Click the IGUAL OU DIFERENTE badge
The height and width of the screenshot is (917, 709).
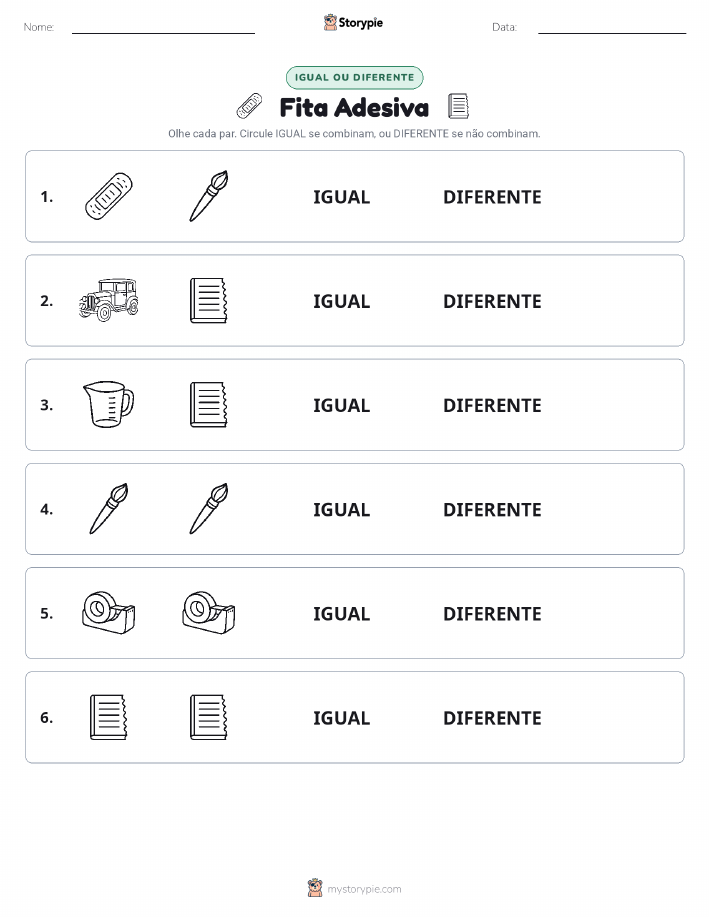click(x=354, y=77)
